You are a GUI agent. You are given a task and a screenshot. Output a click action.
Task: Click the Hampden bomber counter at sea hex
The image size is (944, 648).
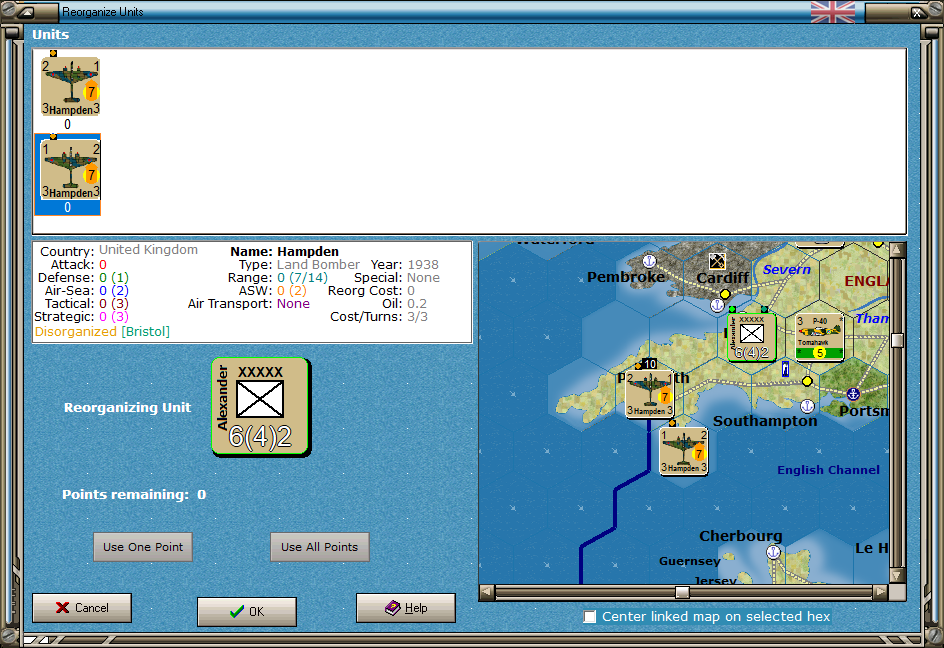click(683, 452)
